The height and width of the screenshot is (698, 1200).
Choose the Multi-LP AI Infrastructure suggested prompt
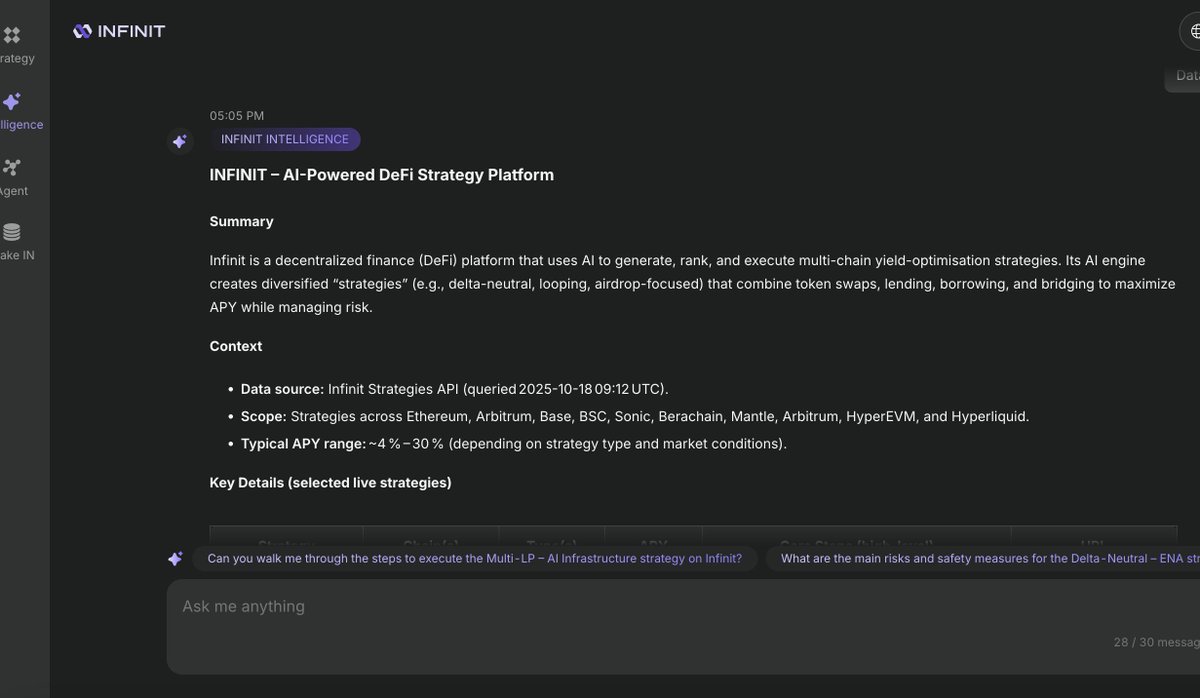click(475, 559)
